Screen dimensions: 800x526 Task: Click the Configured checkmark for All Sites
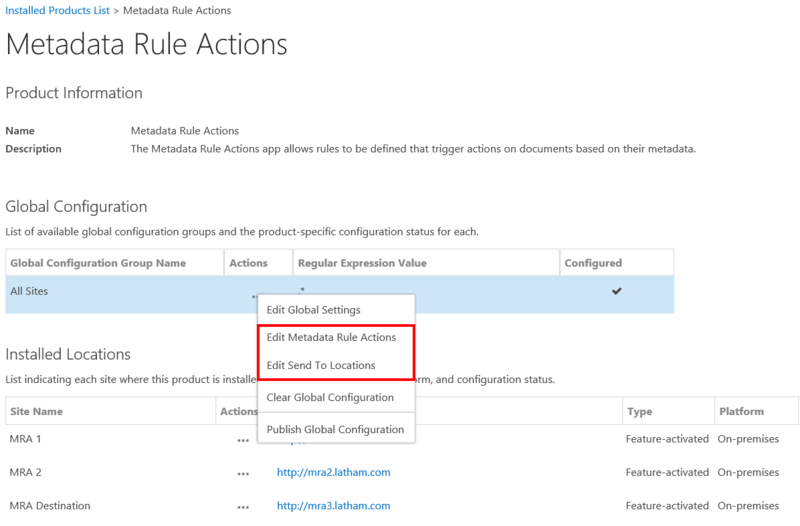click(x=616, y=291)
